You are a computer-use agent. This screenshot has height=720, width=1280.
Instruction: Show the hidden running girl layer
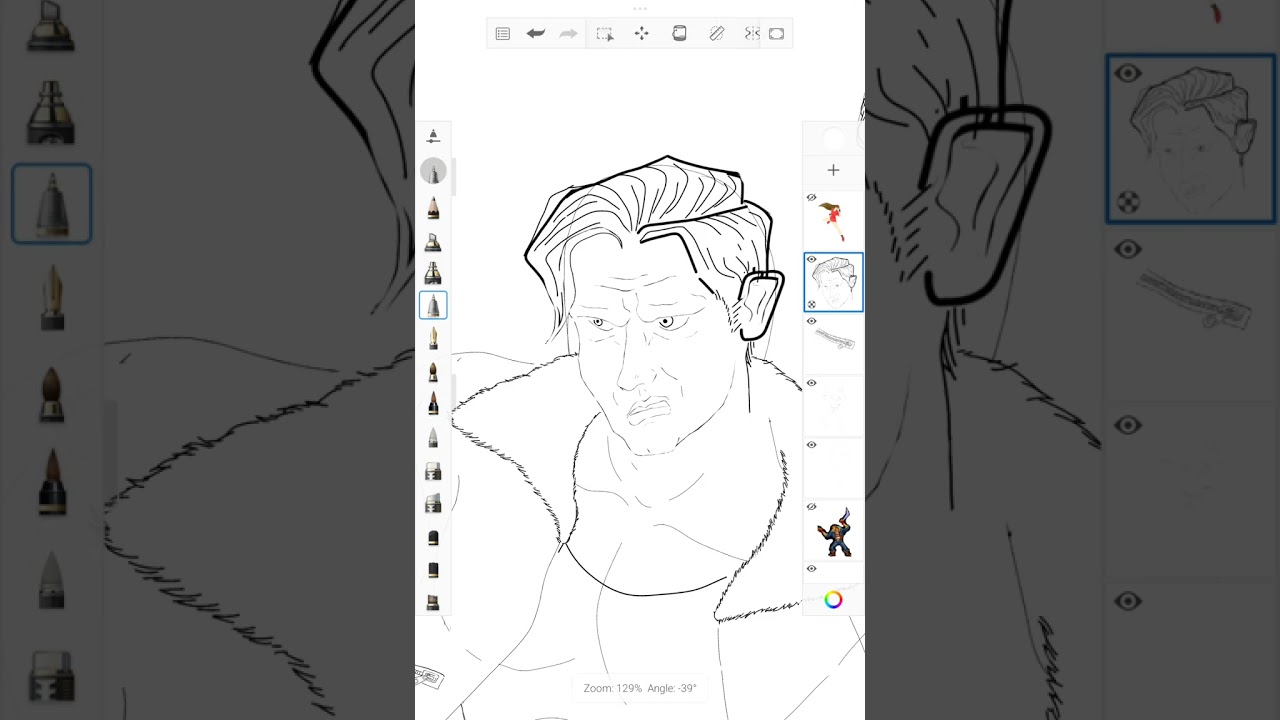pyautogui.click(x=812, y=198)
